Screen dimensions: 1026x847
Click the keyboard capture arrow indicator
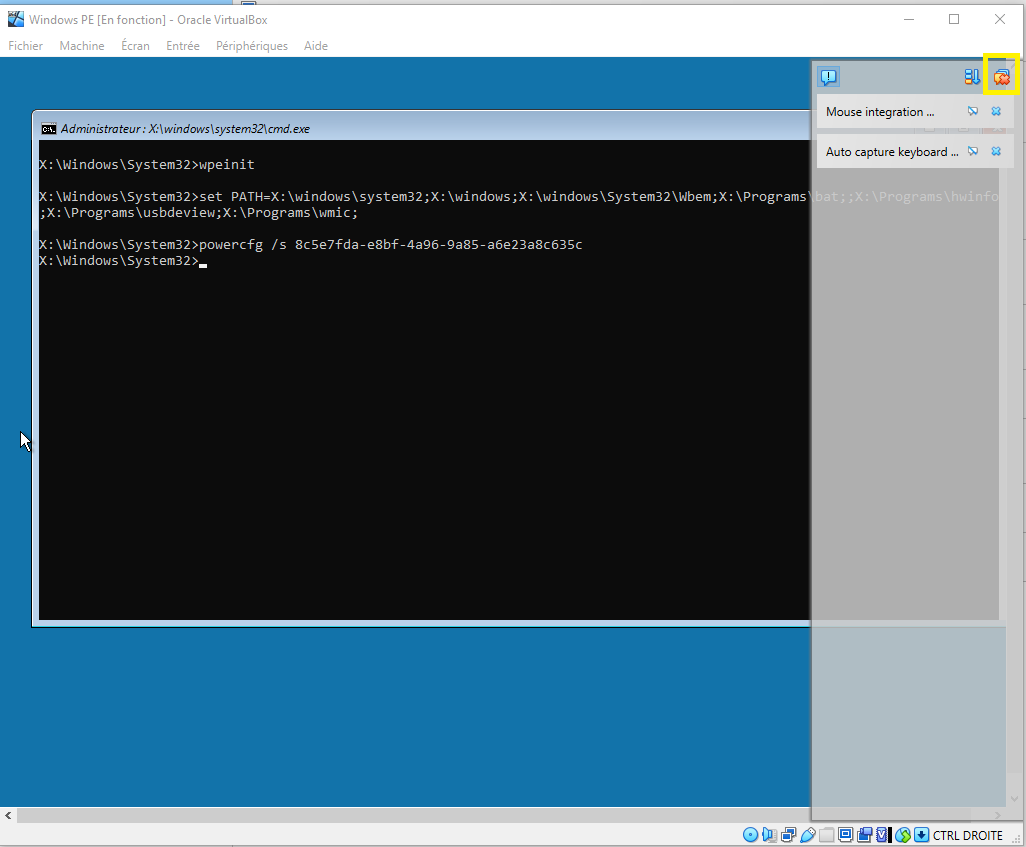921,835
